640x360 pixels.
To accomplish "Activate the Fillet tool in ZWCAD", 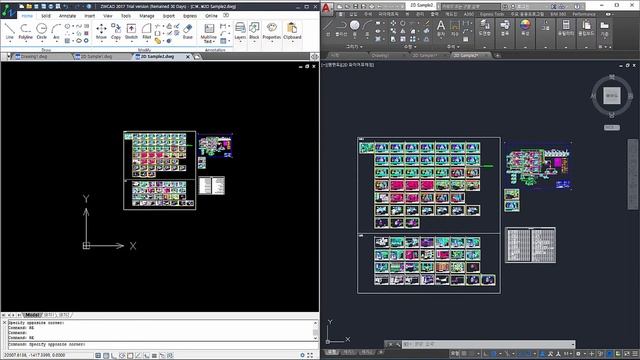I will click(147, 31).
